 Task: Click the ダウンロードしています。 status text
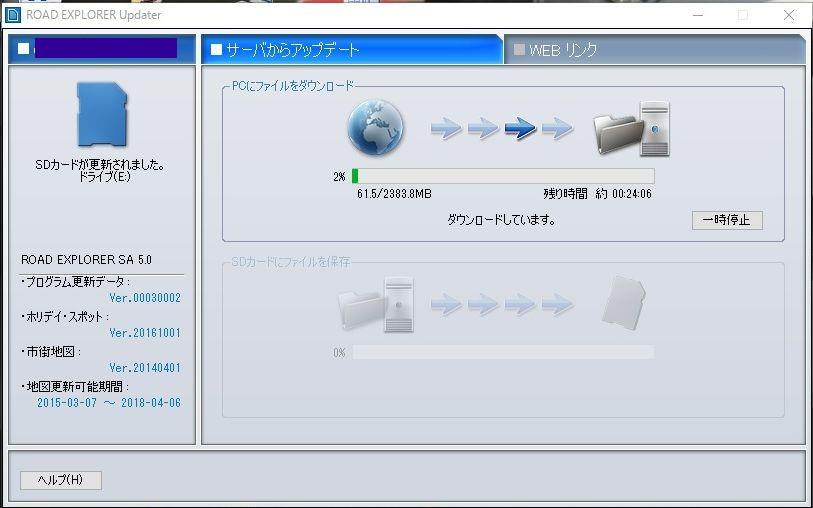tap(501, 220)
